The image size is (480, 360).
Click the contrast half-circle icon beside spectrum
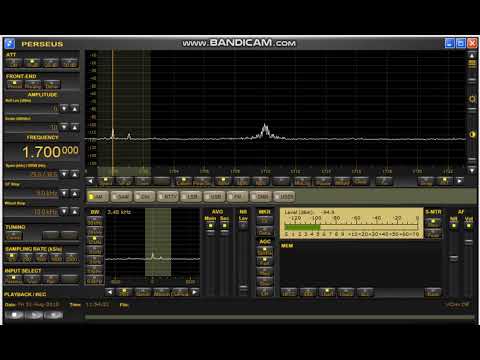click(472, 134)
